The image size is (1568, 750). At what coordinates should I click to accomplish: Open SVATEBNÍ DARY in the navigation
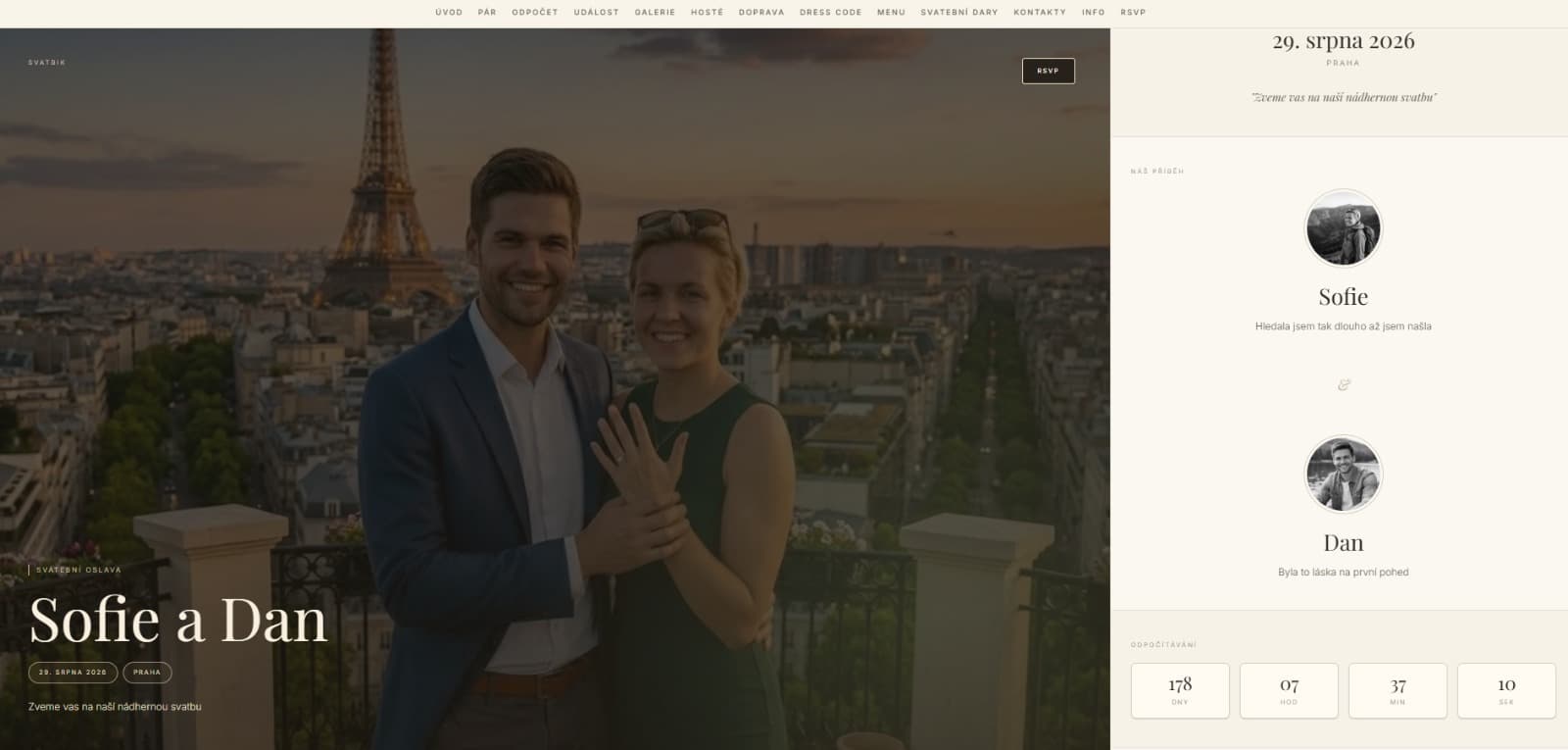pyautogui.click(x=959, y=12)
